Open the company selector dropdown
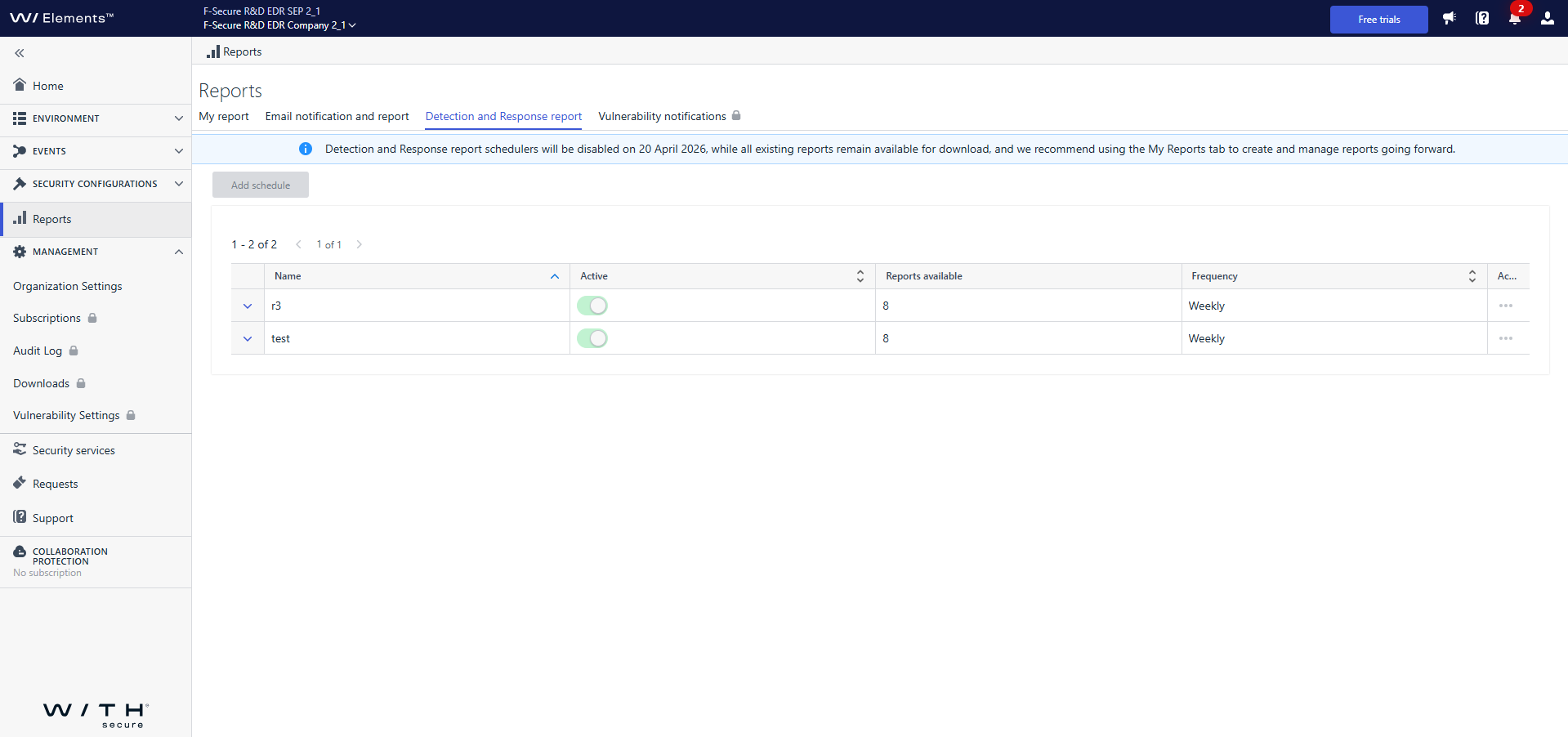This screenshot has width=1568, height=737. (279, 25)
